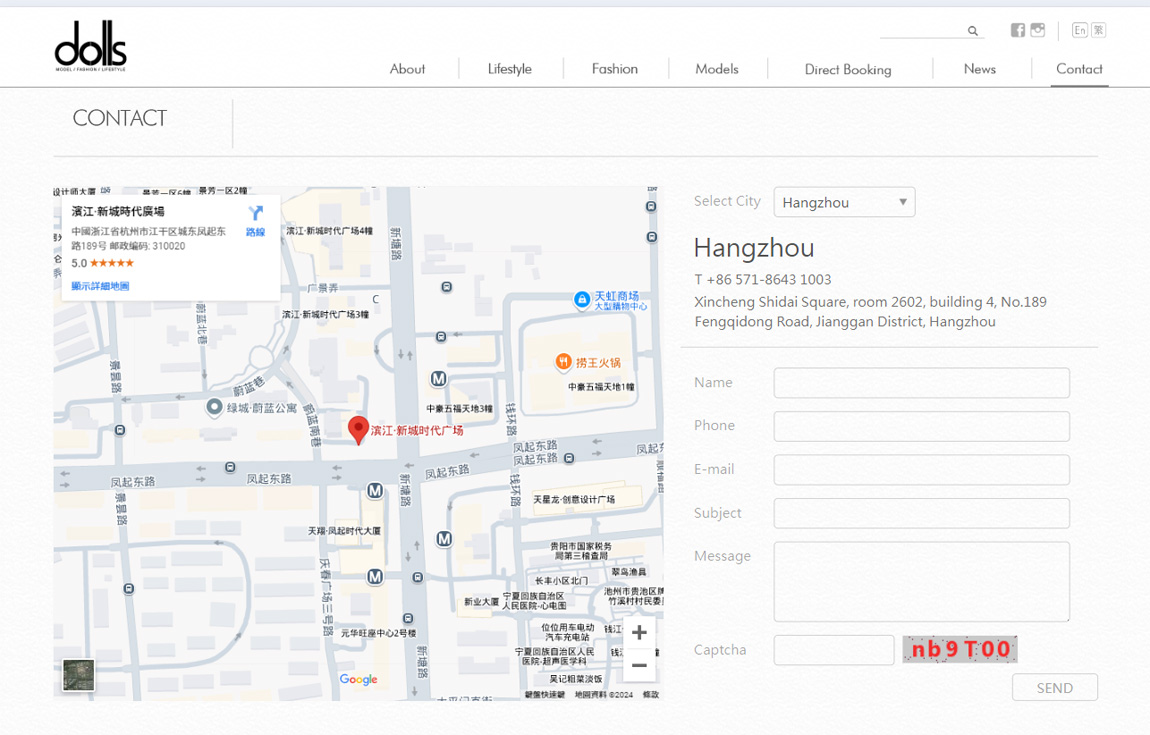This screenshot has height=735, width=1150.
Task: Click the search magnifier icon
Action: coord(972,31)
